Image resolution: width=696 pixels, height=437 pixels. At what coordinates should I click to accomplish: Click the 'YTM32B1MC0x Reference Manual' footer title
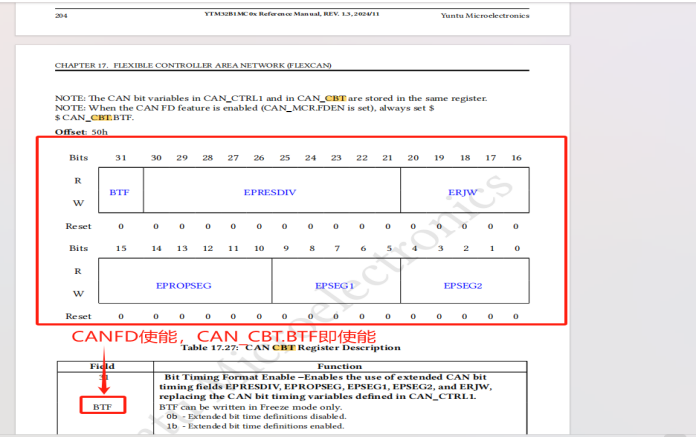[x=292, y=14]
